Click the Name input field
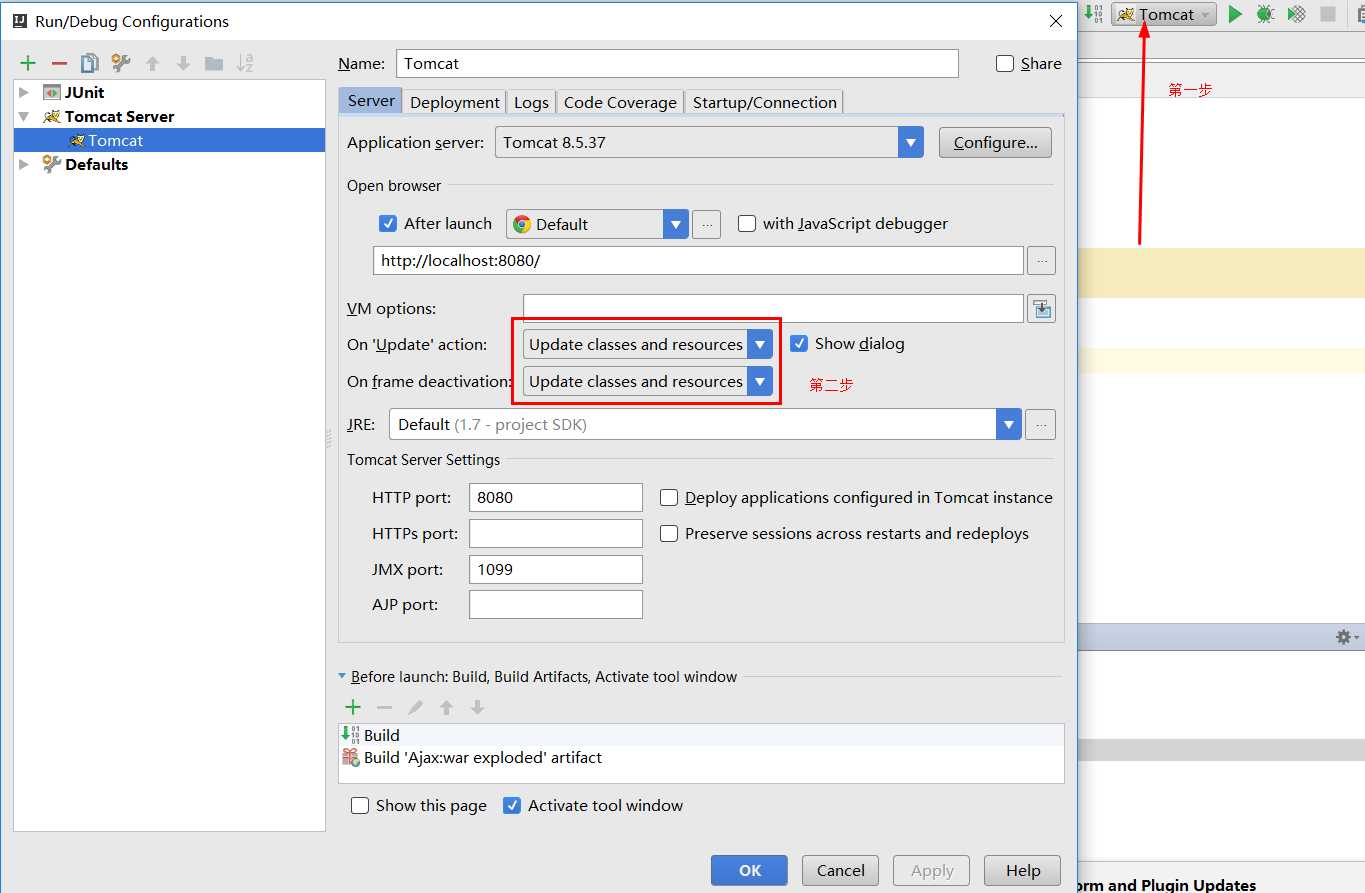The width and height of the screenshot is (1365, 893). click(677, 63)
